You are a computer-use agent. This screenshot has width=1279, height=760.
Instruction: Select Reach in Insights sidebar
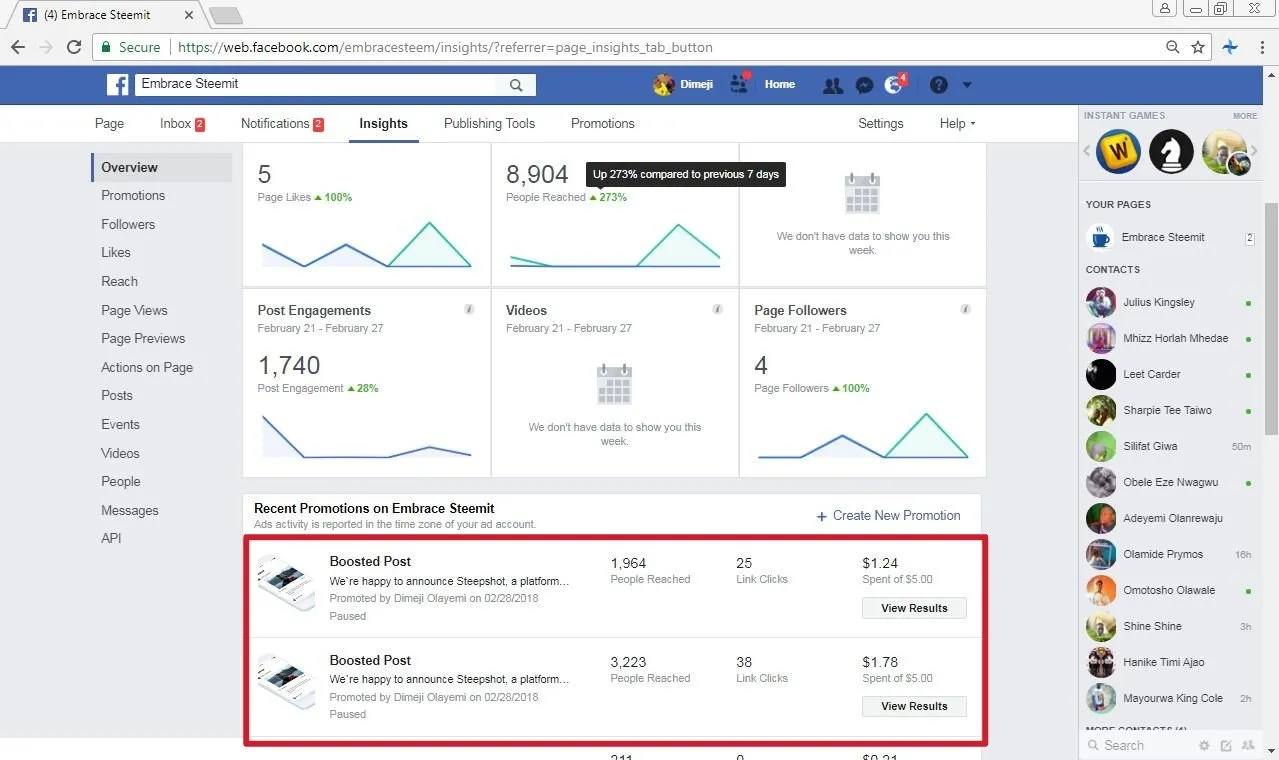[x=119, y=282]
